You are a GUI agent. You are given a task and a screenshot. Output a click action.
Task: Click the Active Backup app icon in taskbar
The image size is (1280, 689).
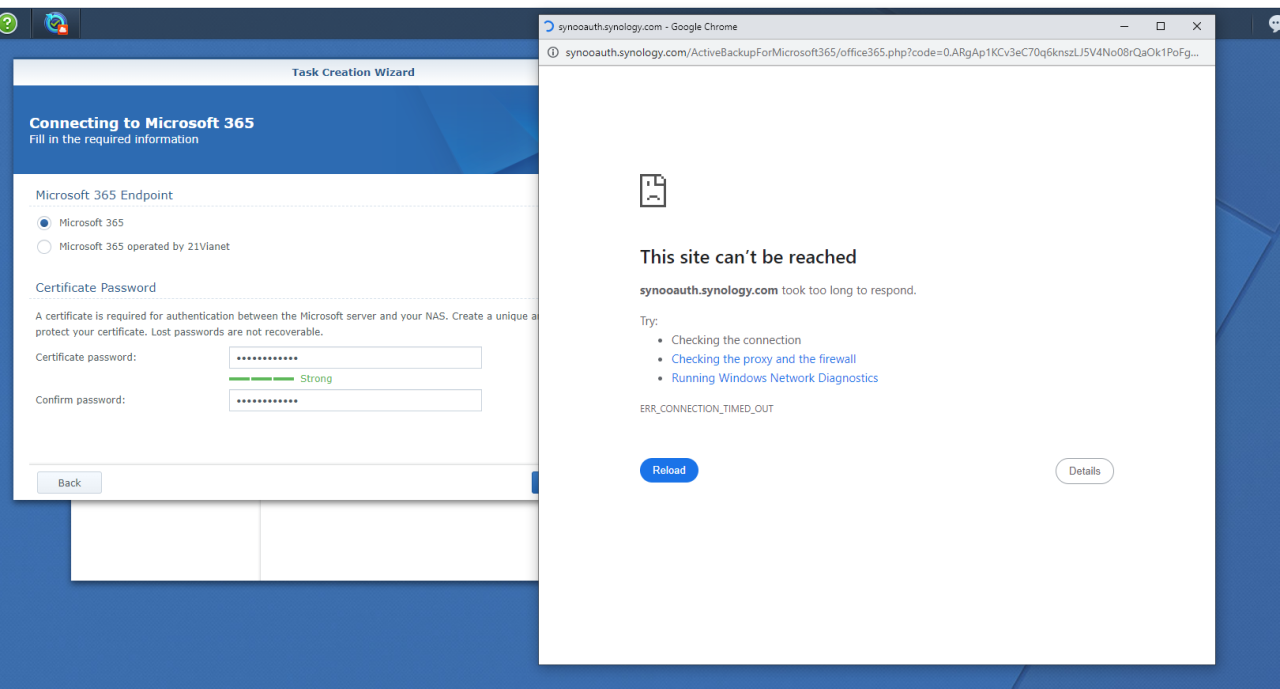57,24
